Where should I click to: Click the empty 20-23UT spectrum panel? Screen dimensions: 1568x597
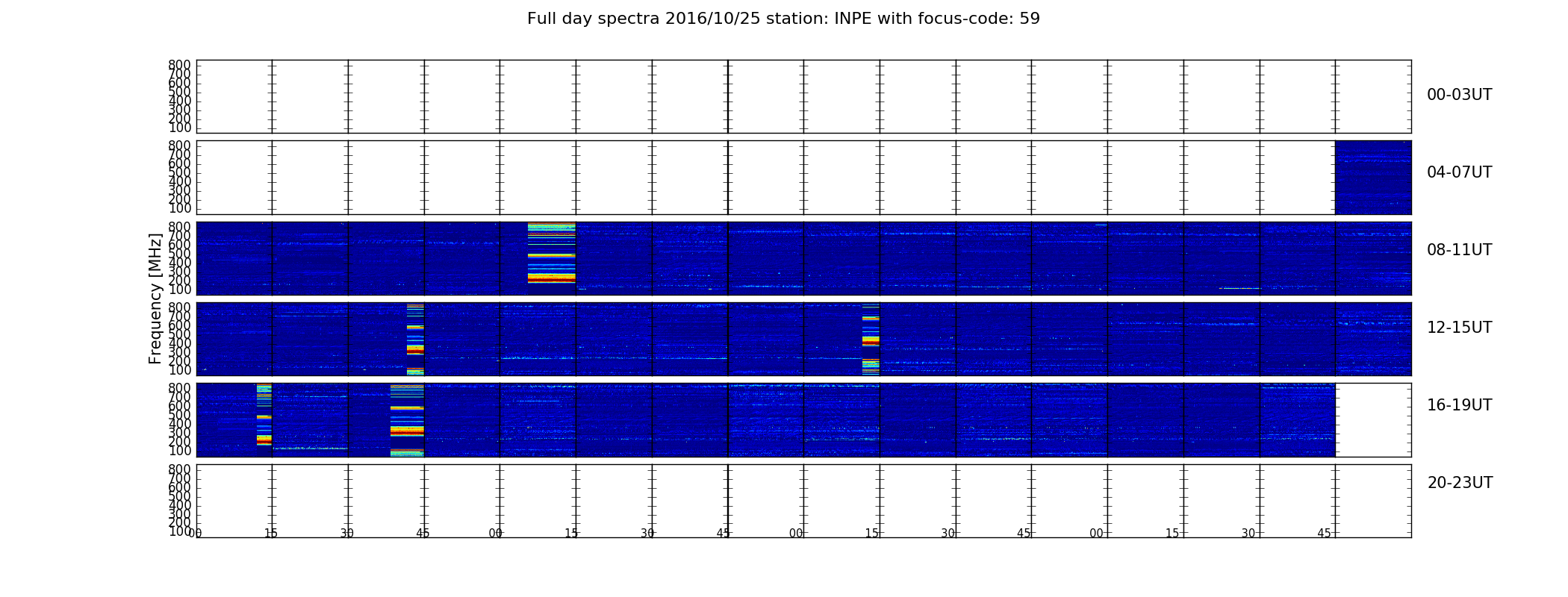click(803, 501)
